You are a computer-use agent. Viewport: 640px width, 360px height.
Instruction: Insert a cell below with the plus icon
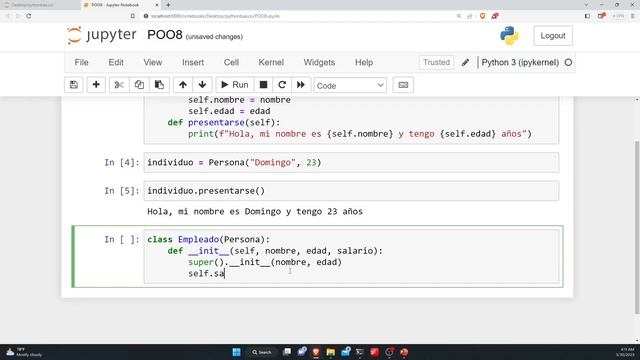pyautogui.click(x=96, y=85)
